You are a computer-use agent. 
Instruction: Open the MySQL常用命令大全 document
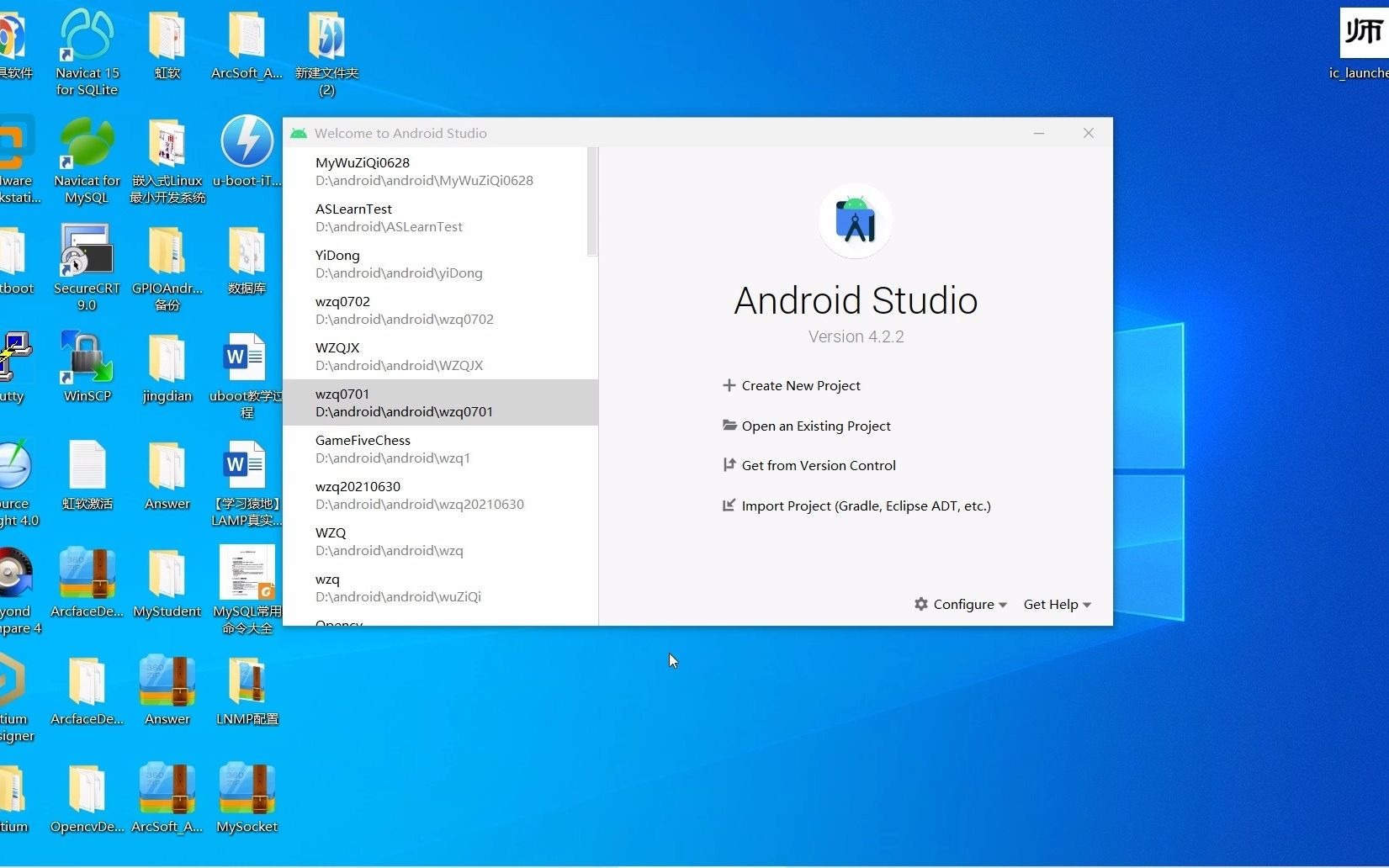point(247,590)
